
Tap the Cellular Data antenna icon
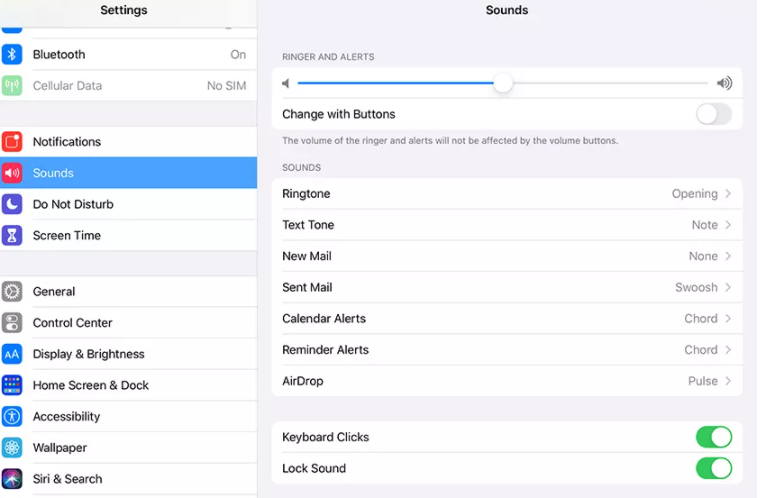12,85
